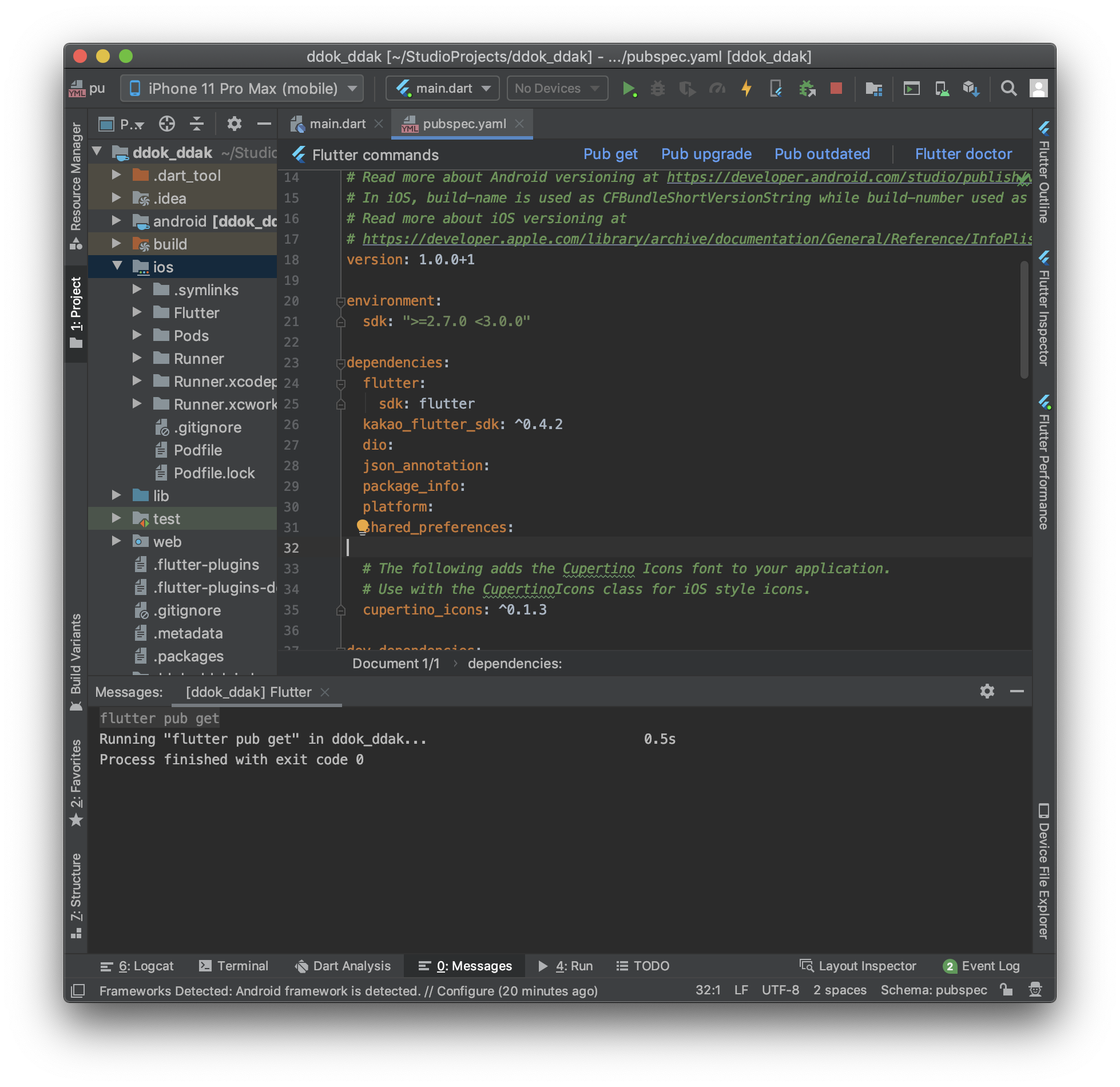Screen dimensions: 1120x1087
Task: Click the editor vertical scrollbar
Action: (1024, 319)
